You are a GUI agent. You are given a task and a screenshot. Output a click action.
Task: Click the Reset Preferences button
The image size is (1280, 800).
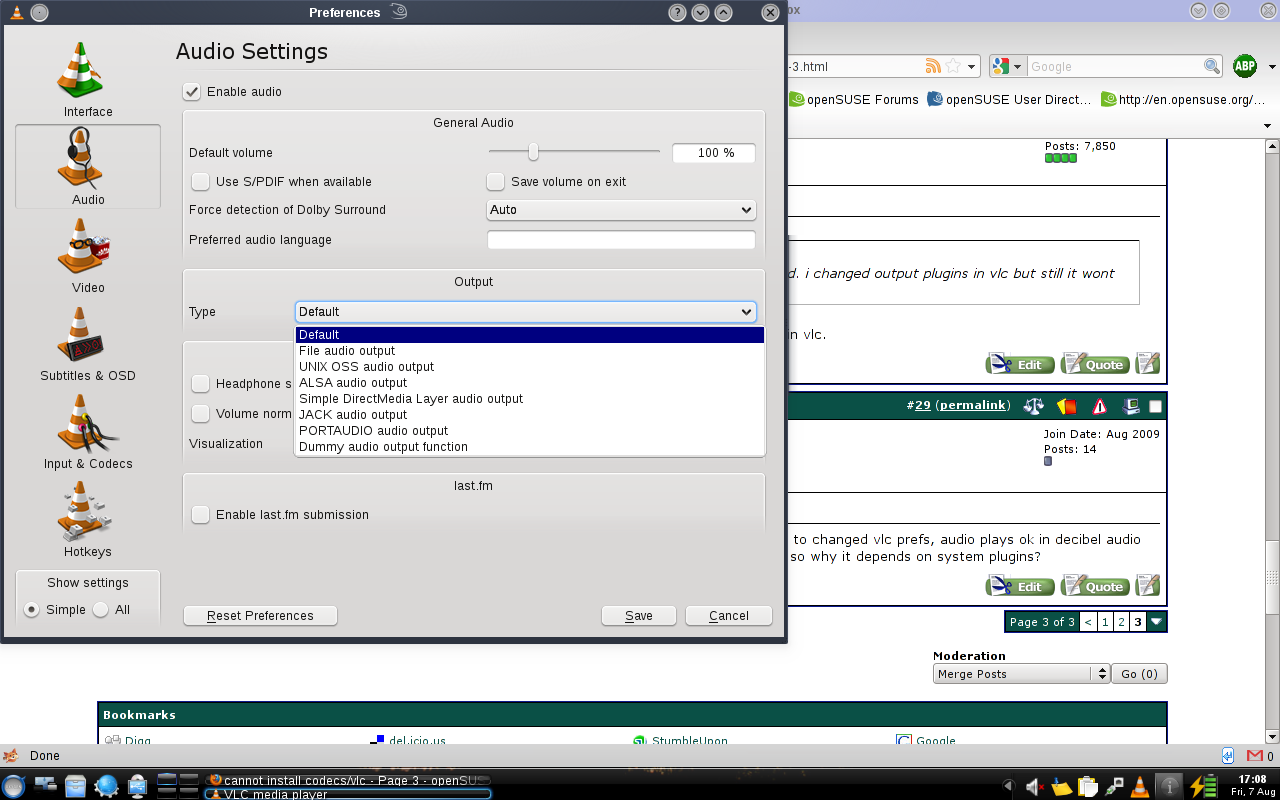pos(260,616)
